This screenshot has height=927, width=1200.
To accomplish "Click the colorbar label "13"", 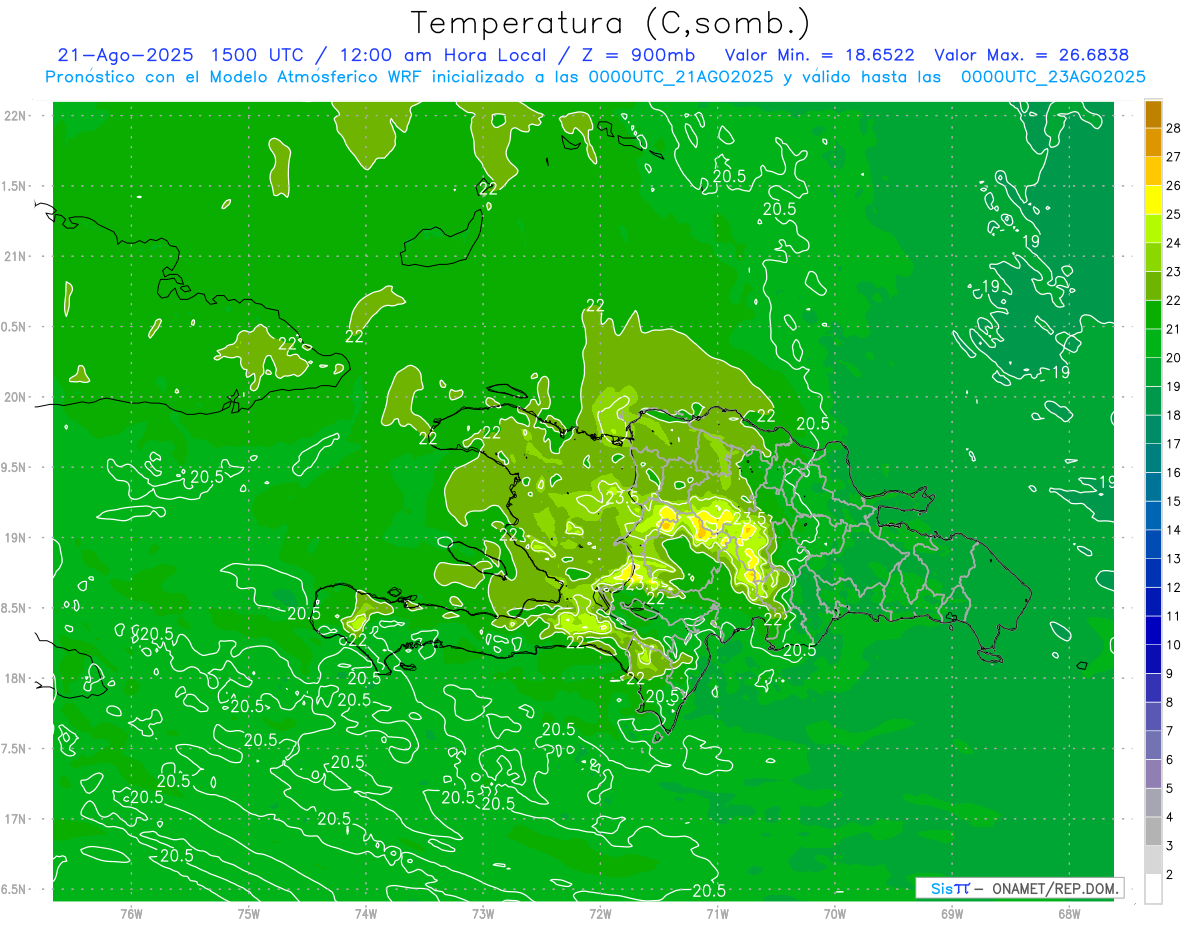I will pyautogui.click(x=1173, y=559).
